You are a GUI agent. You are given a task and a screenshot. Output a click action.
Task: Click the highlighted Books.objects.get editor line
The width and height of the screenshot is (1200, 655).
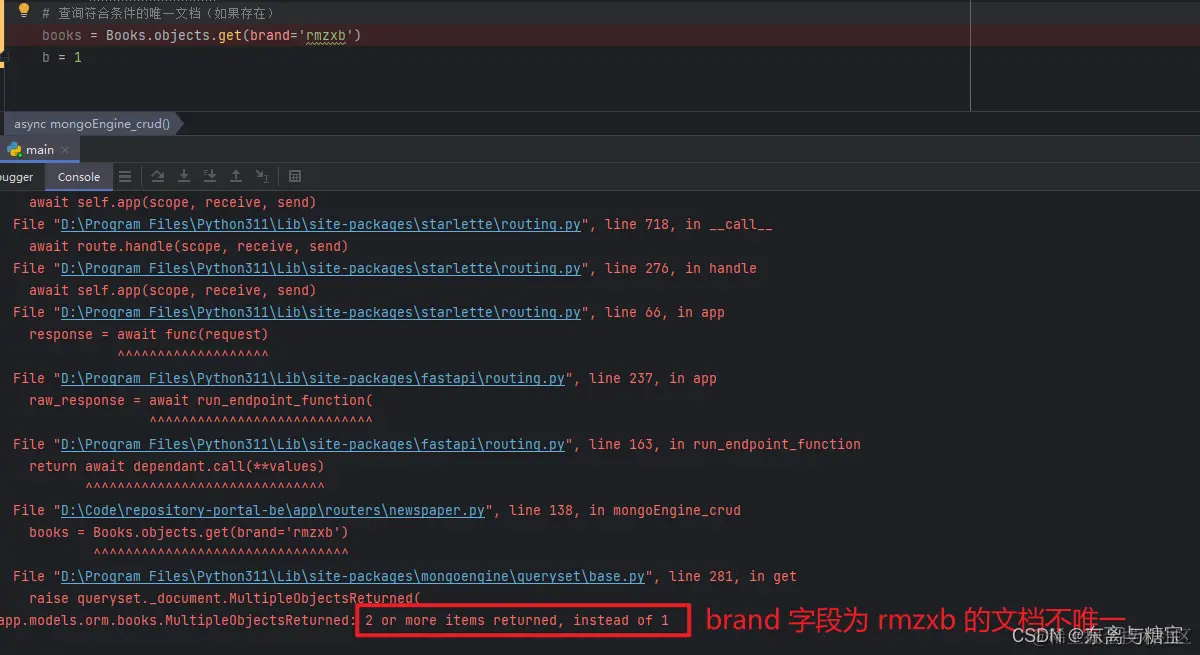click(201, 35)
